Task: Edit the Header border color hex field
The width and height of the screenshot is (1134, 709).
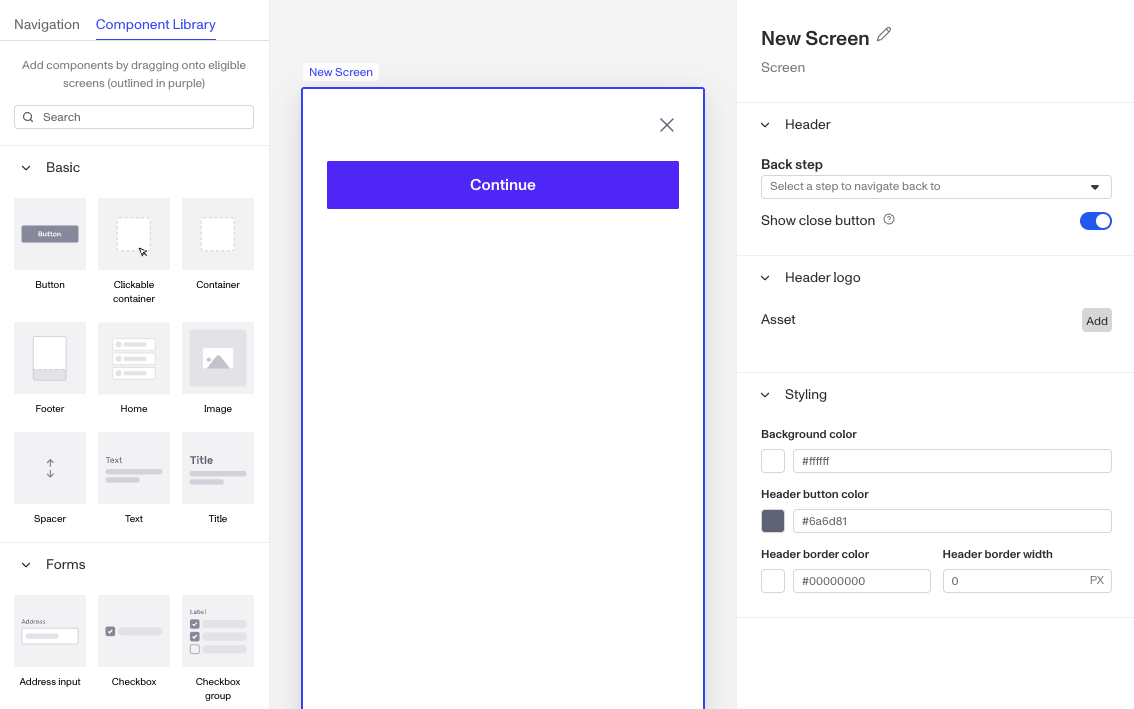Action: point(861,581)
